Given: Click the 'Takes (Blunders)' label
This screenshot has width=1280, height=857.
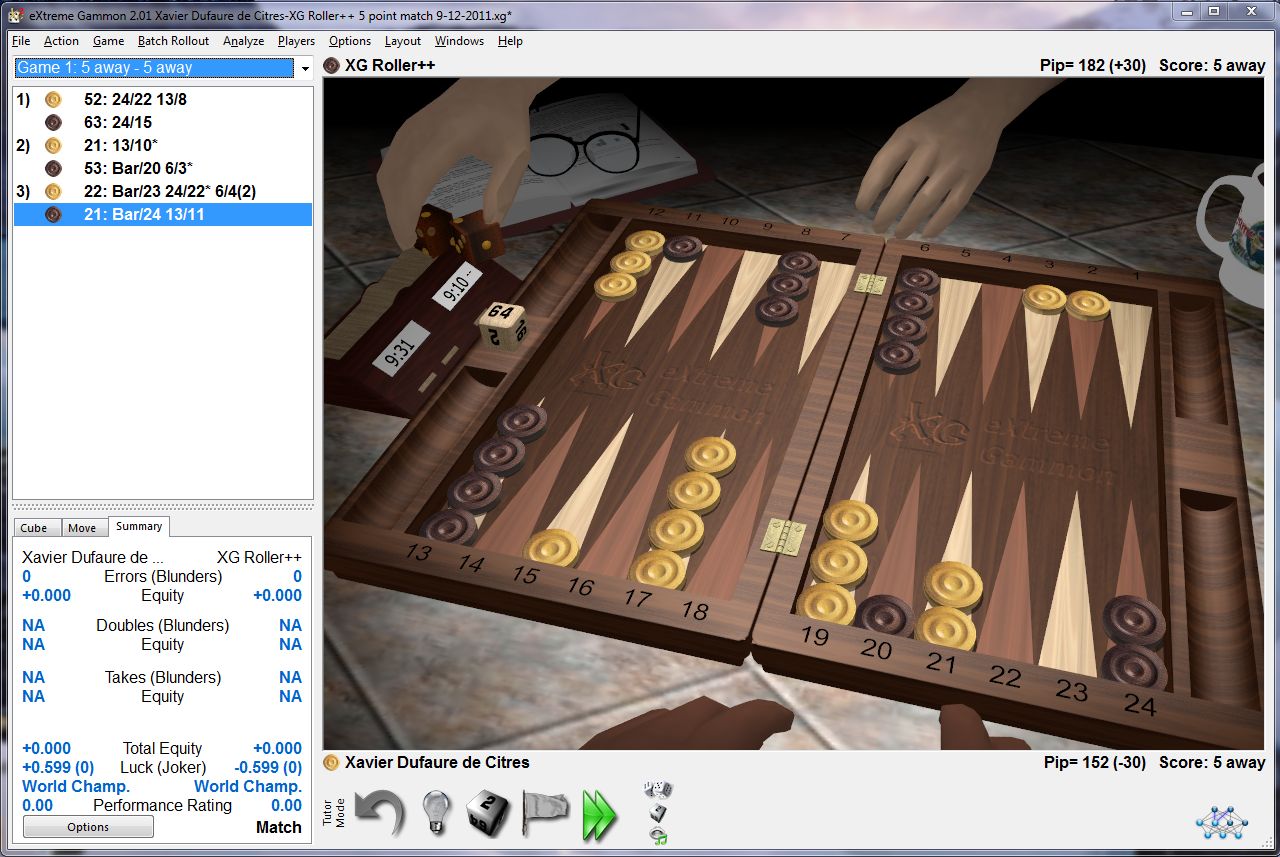Looking at the screenshot, I should pos(163,677).
